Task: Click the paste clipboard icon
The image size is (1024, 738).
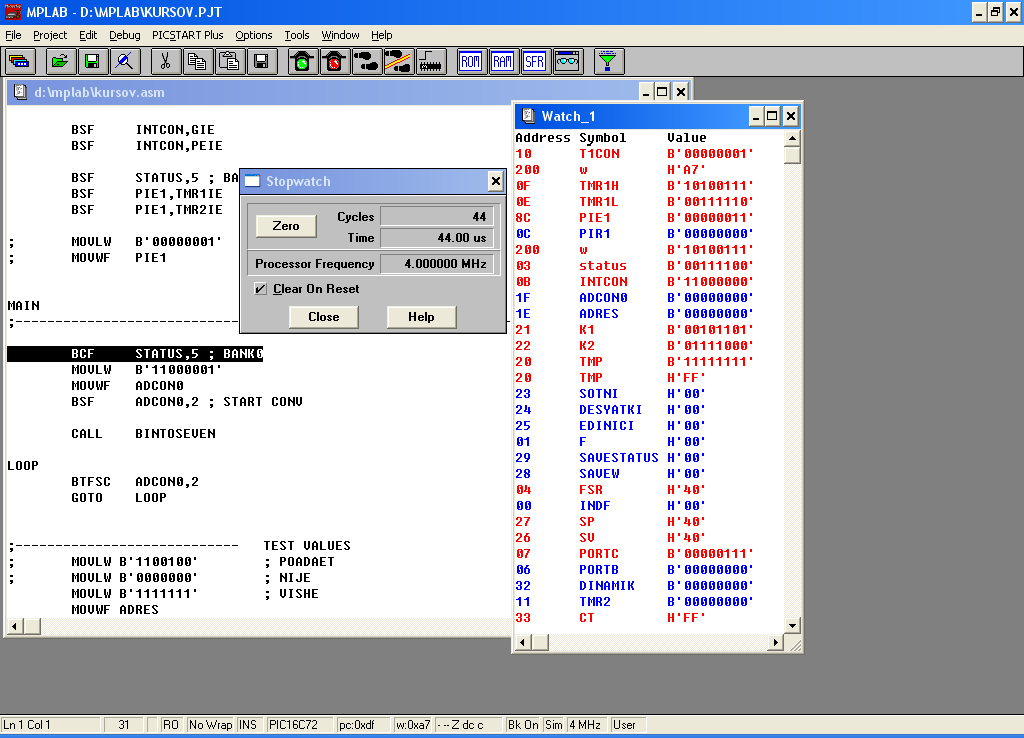Action: coord(229,62)
